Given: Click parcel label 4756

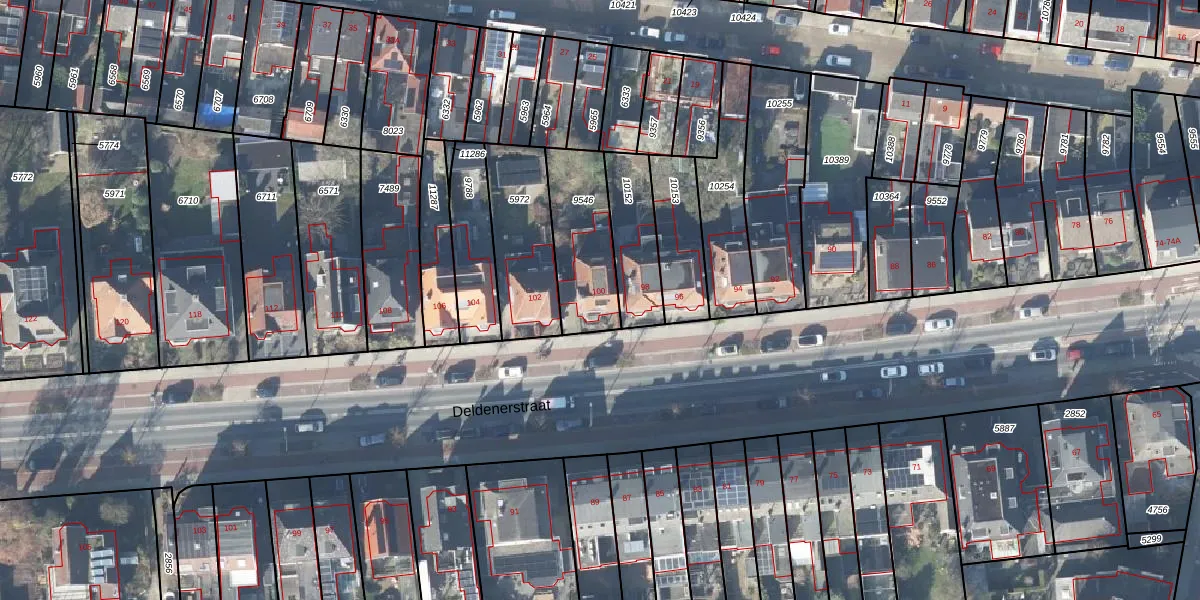Looking at the screenshot, I should coord(1156,510).
